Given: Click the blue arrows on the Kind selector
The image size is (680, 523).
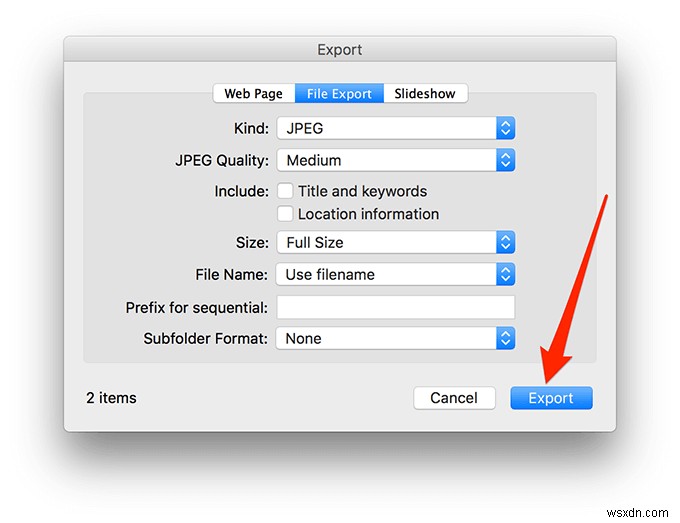Looking at the screenshot, I should click(505, 128).
